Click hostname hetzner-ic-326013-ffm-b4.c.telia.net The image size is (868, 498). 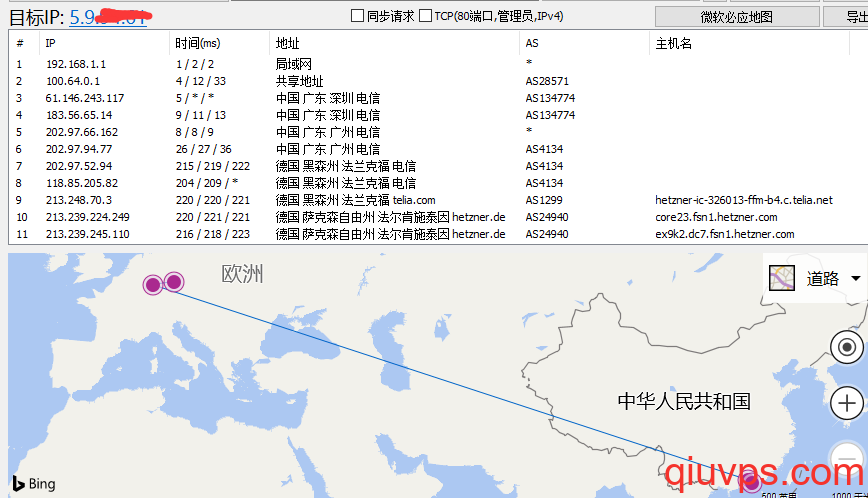pos(744,200)
